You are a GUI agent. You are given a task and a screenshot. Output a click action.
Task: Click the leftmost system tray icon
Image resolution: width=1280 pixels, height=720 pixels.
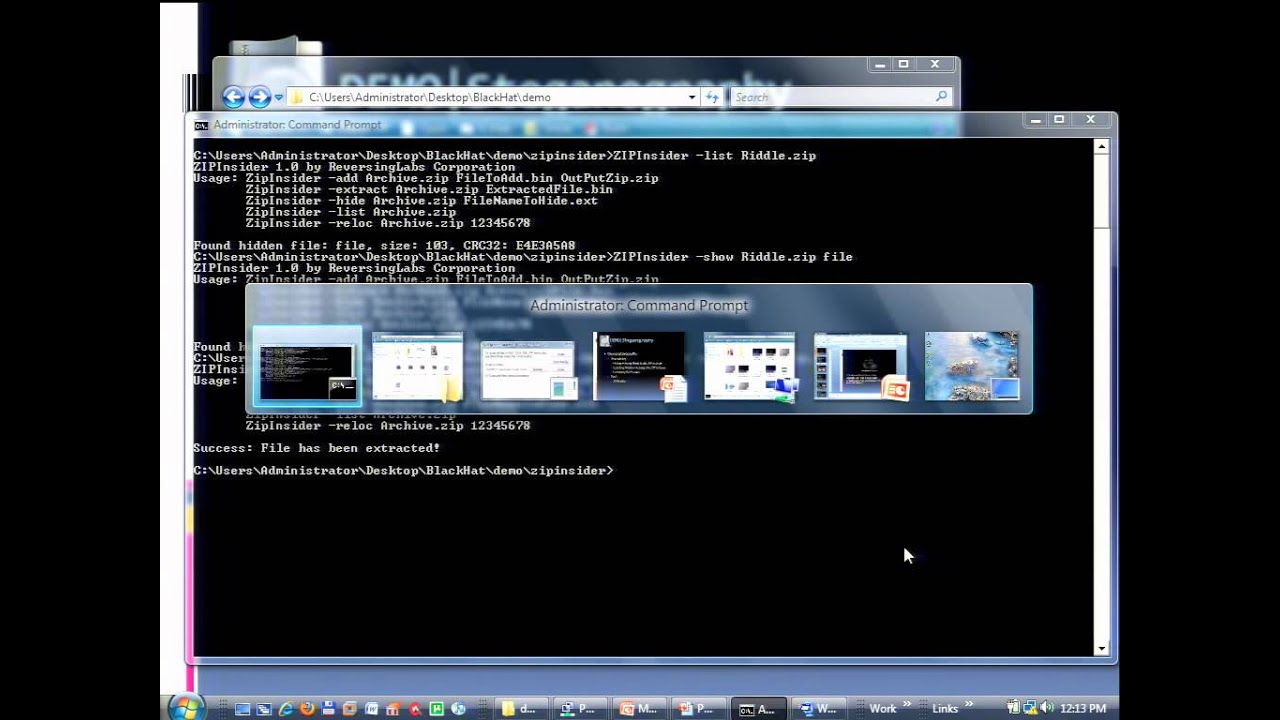[1013, 708]
